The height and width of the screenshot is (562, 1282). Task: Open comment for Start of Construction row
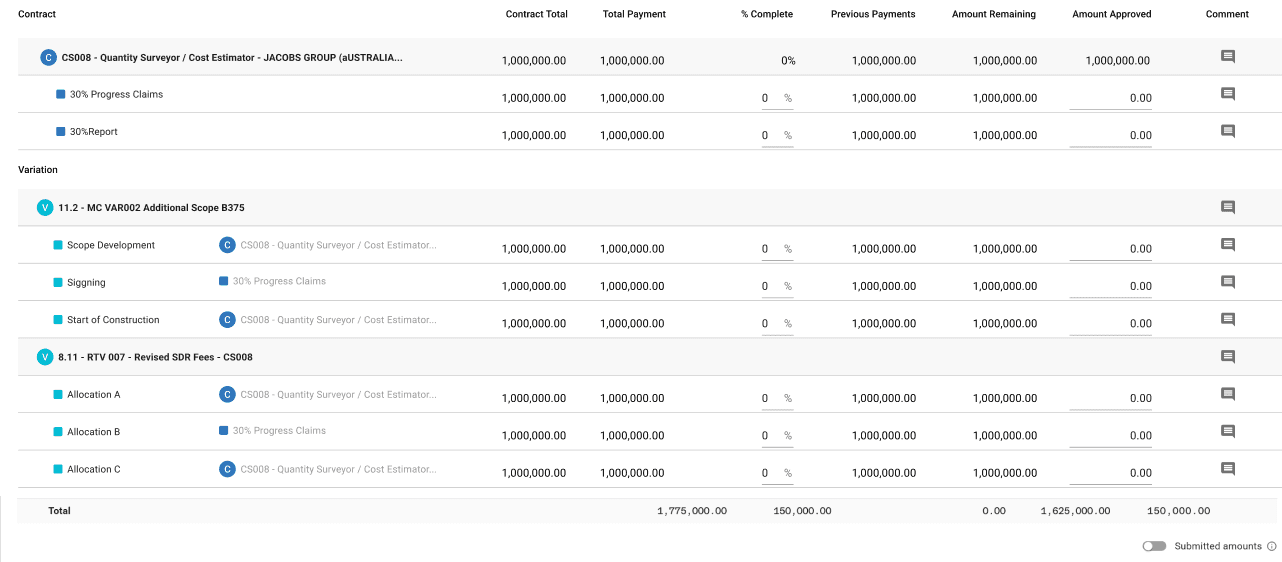point(1228,320)
